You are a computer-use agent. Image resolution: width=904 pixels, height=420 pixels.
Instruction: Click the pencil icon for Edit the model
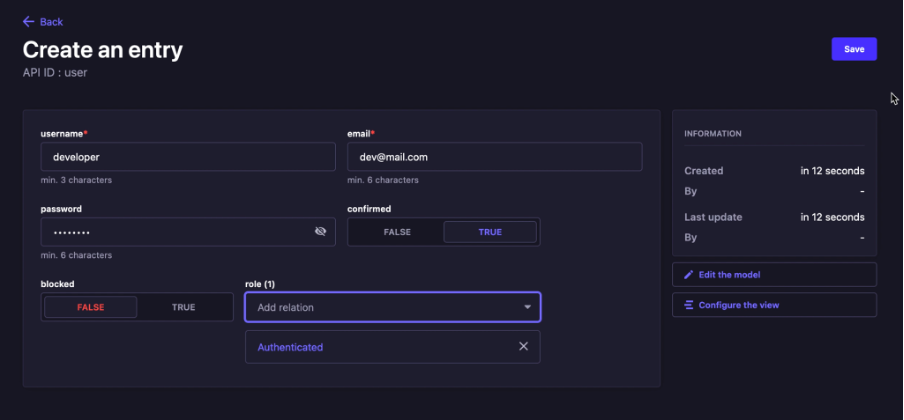point(688,275)
